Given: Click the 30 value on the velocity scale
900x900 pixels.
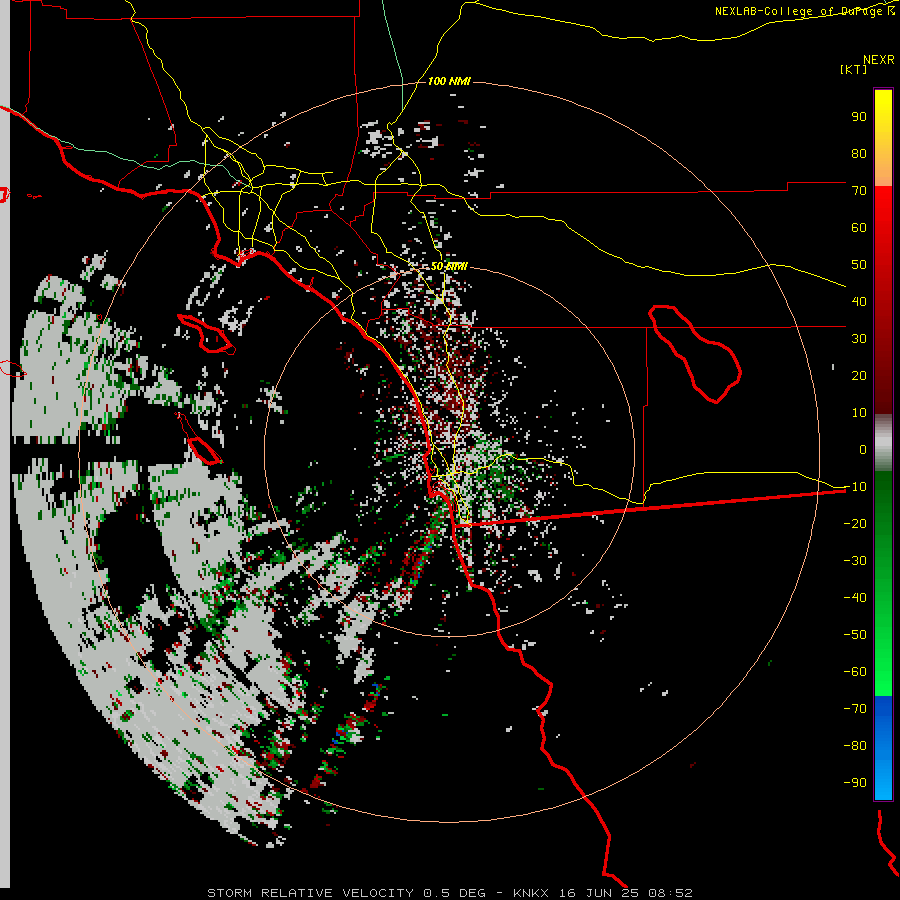Looking at the screenshot, I should (x=859, y=339).
